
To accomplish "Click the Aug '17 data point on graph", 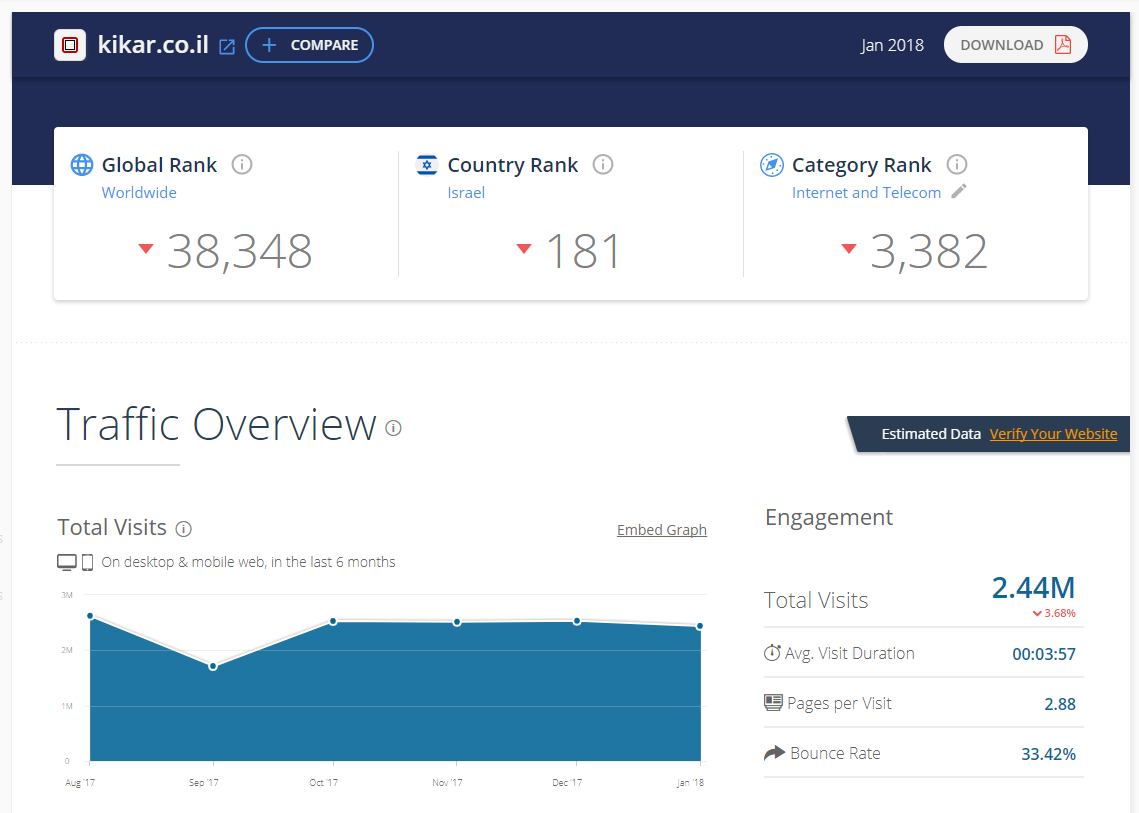I will 90,616.
